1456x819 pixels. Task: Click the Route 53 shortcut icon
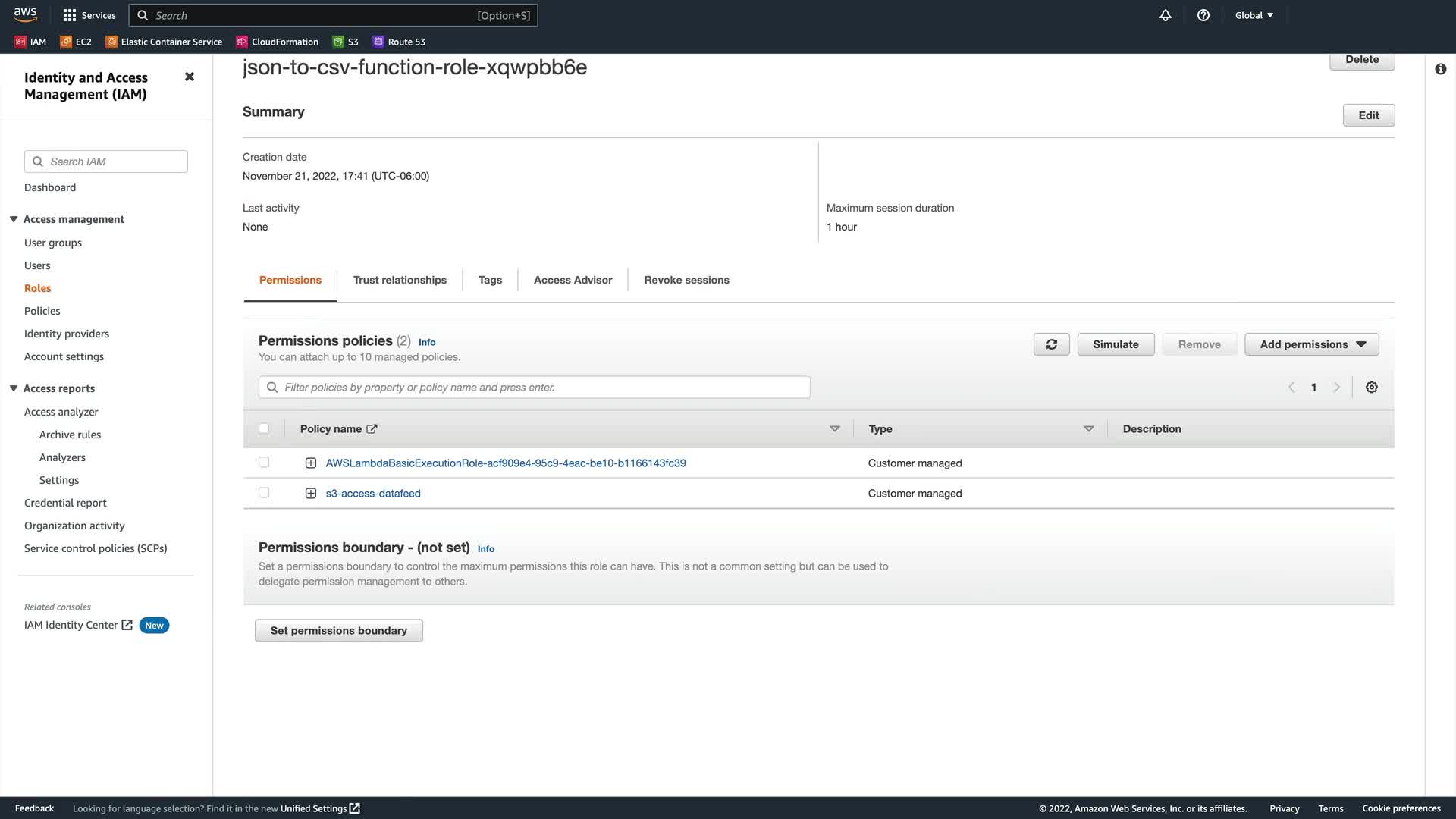tap(378, 42)
